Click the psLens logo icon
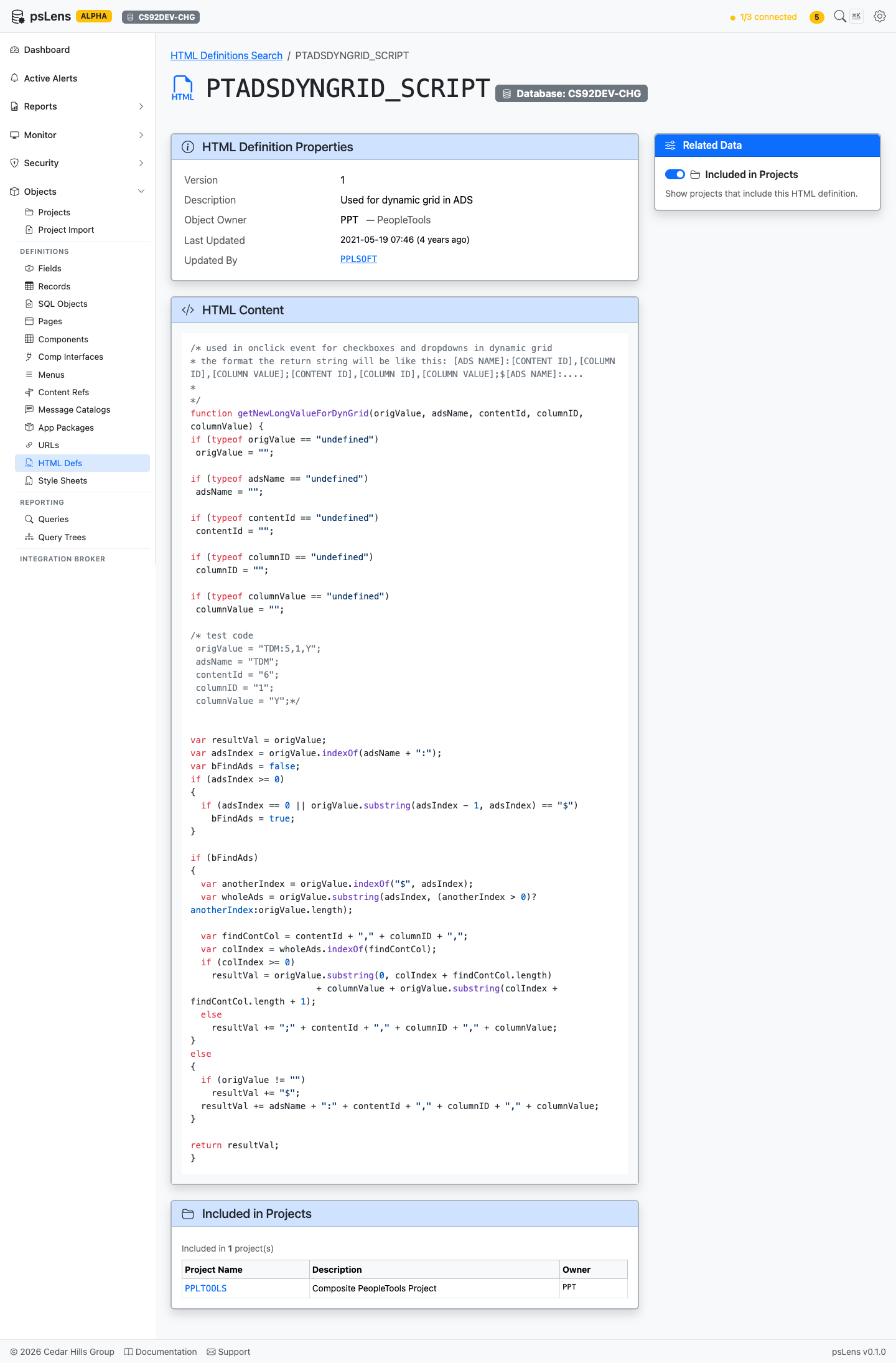Viewport: 896px width, 1363px height. 17,17
